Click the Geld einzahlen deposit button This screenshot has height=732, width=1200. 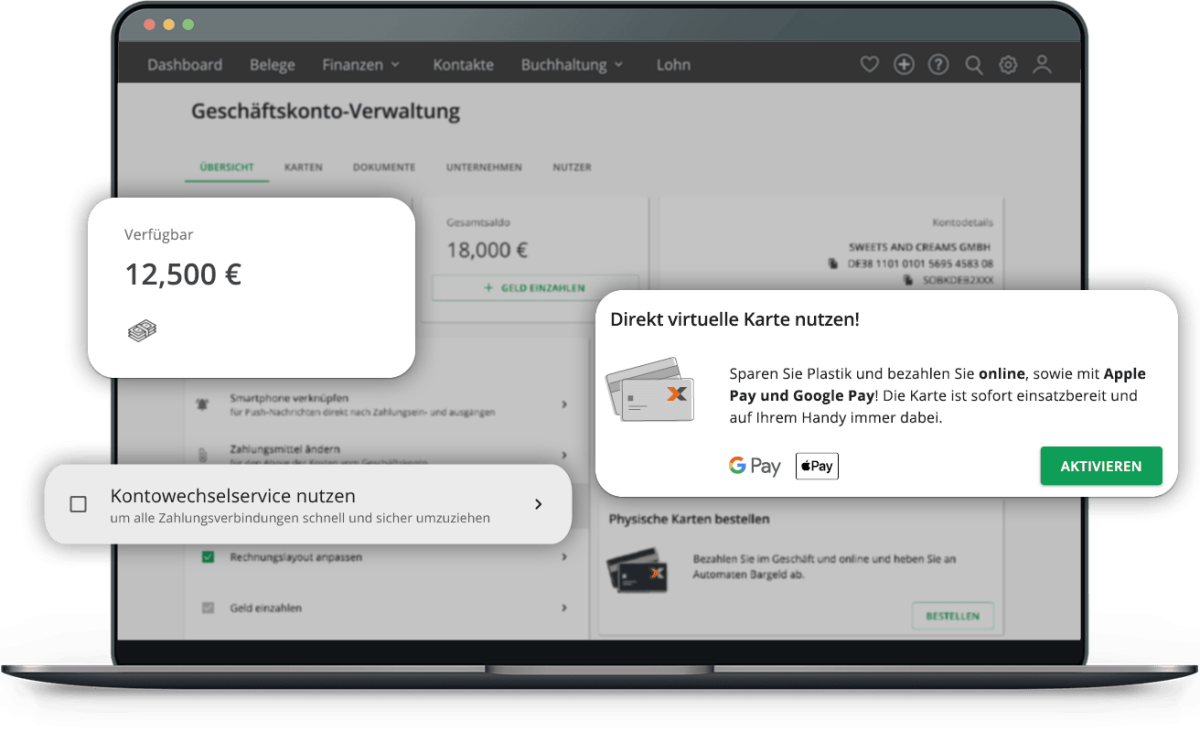click(x=535, y=288)
